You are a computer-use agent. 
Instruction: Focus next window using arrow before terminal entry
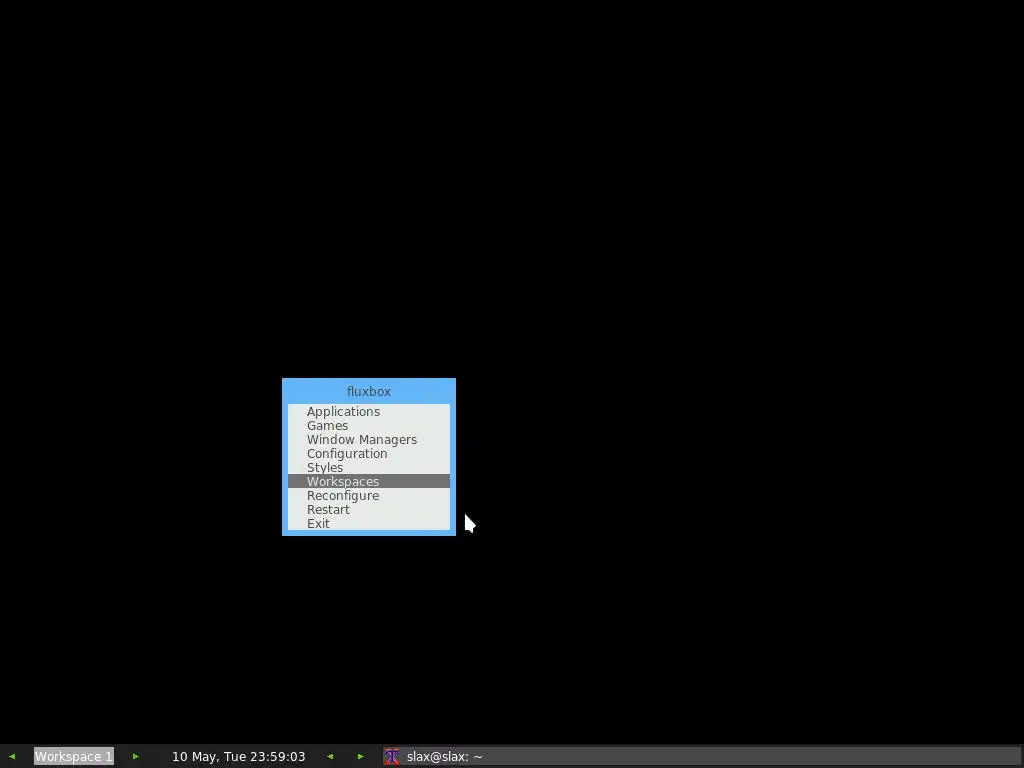pyautogui.click(x=360, y=756)
